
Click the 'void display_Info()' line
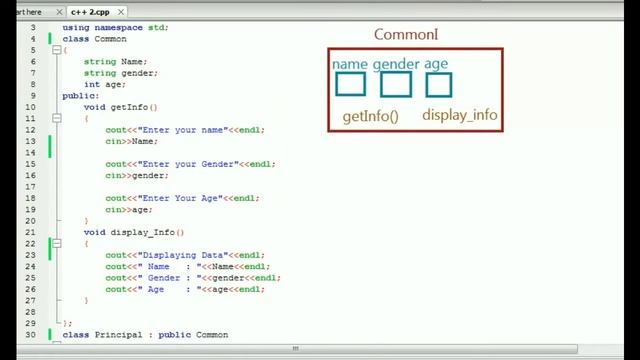click(x=134, y=232)
